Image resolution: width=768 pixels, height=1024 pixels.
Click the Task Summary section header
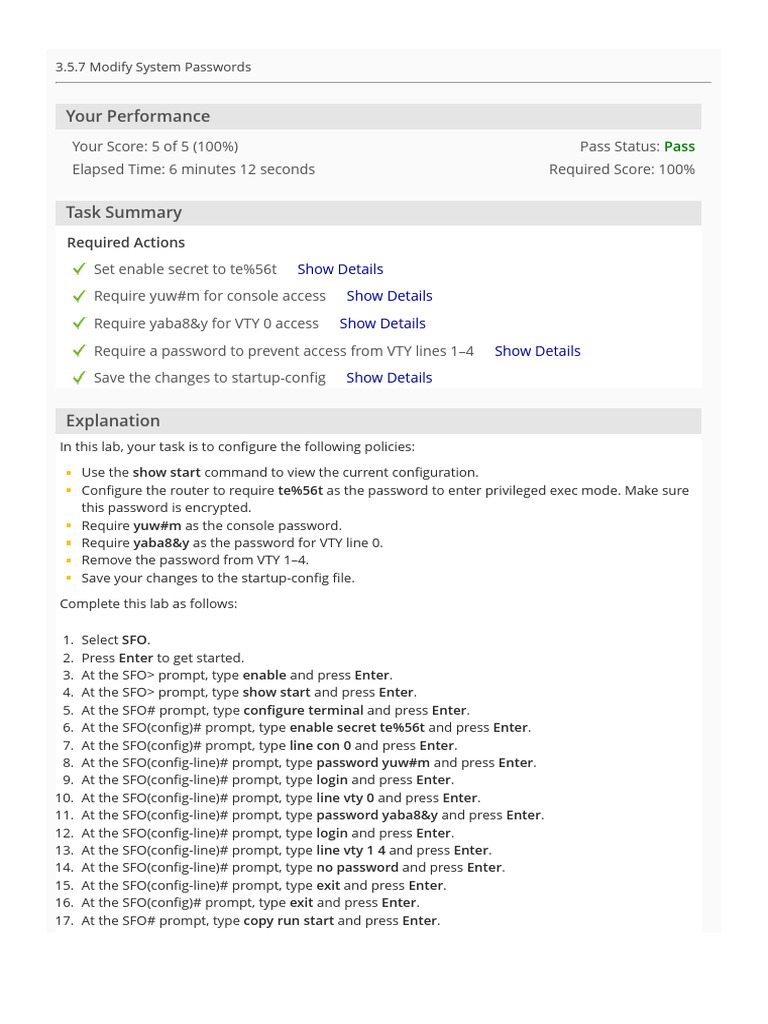(x=124, y=212)
